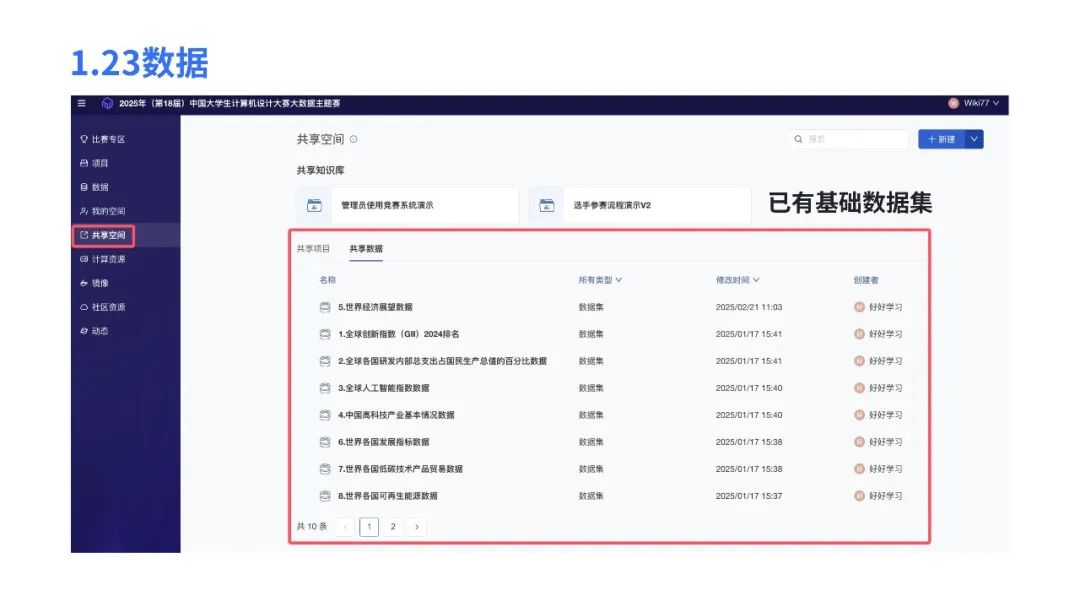Open dataset 6.世界各国发展指标数据
1080x607 pixels.
[384, 442]
